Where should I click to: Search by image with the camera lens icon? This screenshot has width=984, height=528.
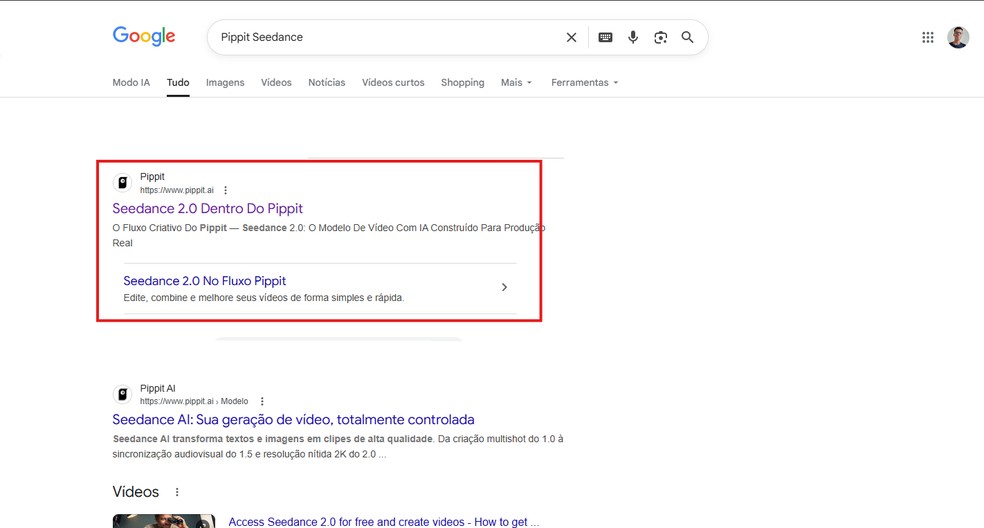(660, 38)
